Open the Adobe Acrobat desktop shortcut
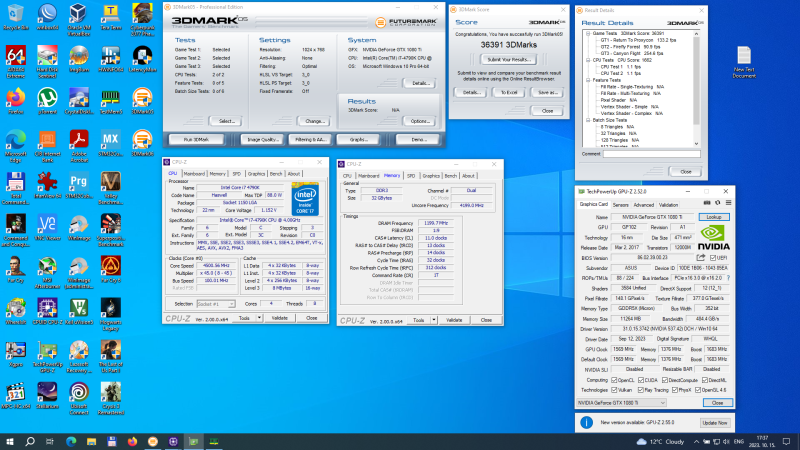 click(79, 146)
